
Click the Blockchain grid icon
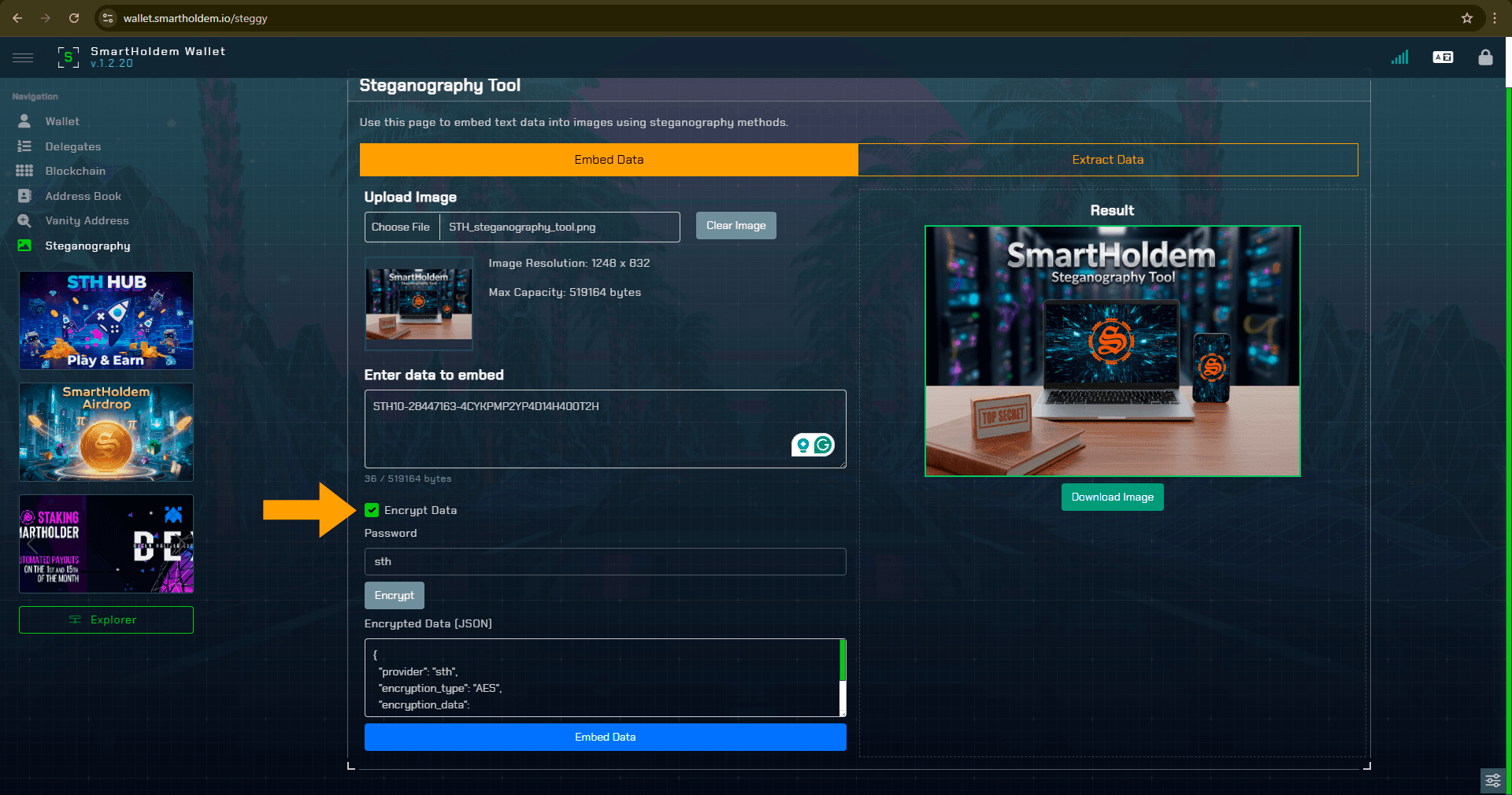(24, 171)
